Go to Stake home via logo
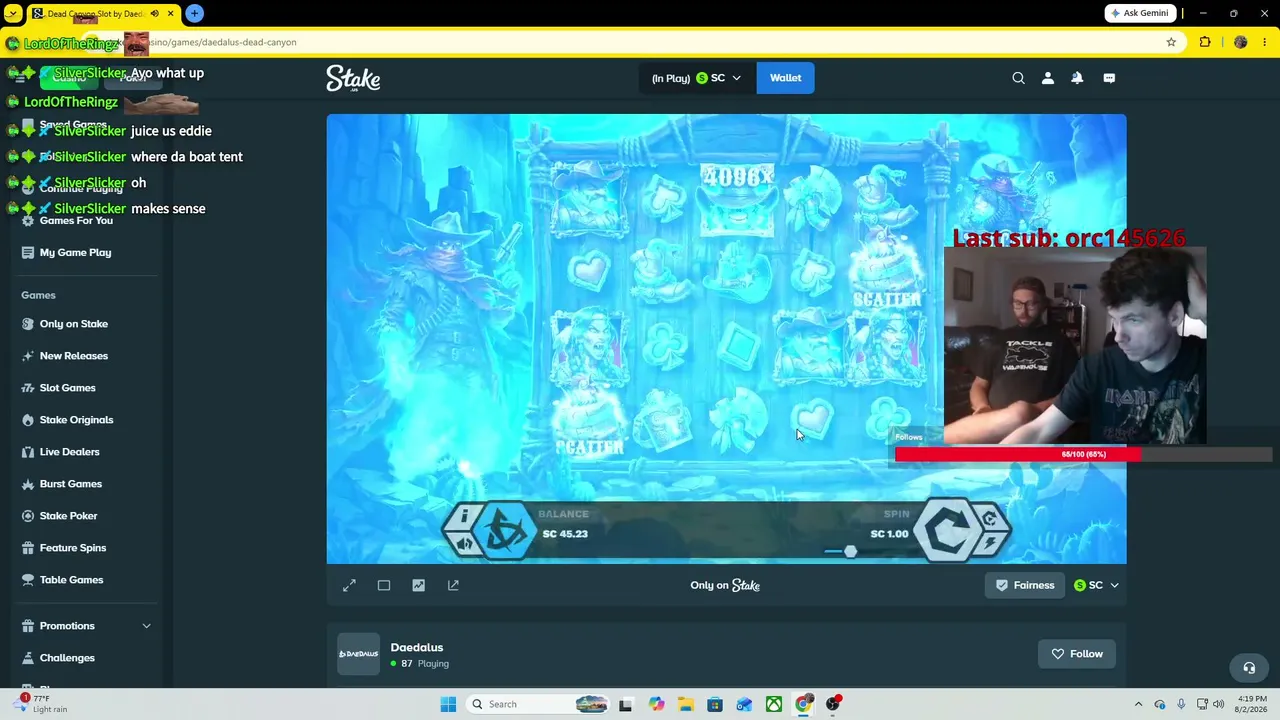The image size is (1280, 720). tap(353, 78)
